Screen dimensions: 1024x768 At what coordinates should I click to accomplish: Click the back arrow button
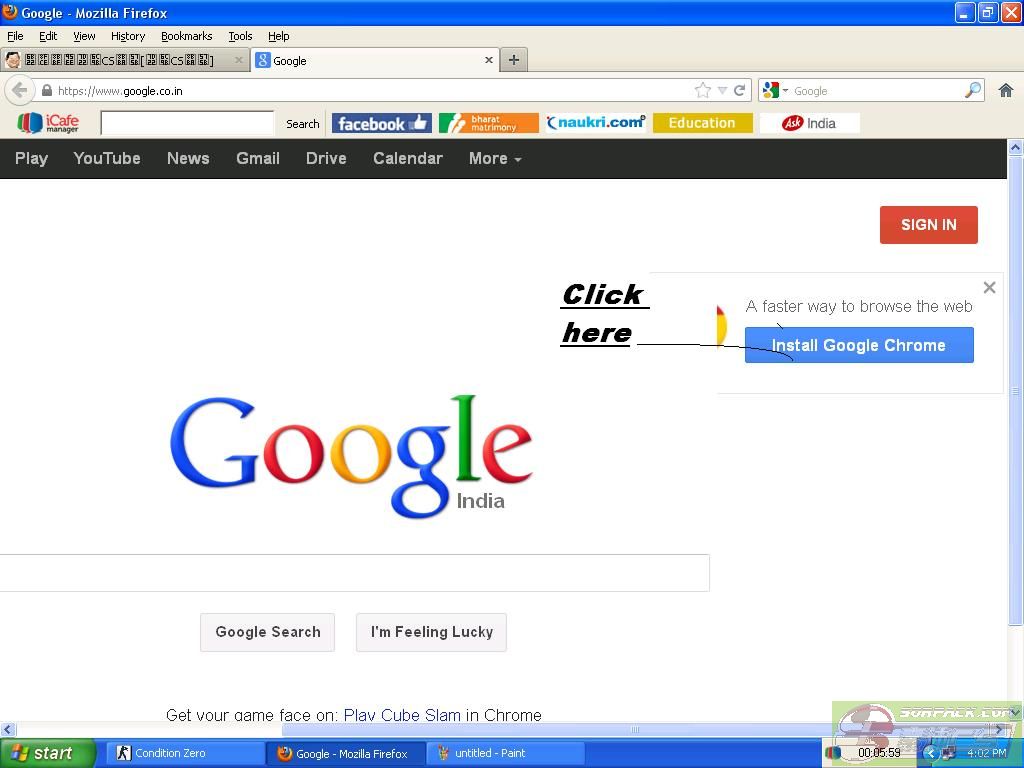pos(19,90)
